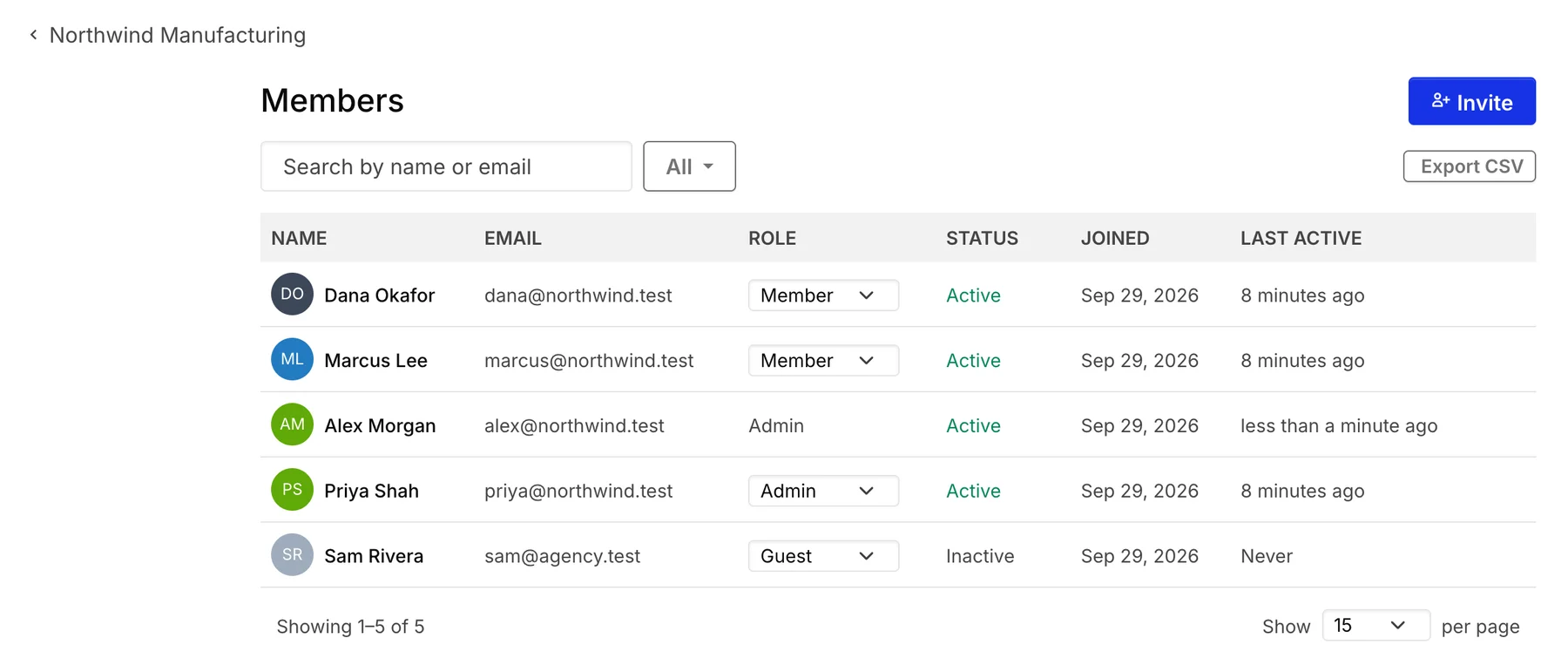Export members with Export CSV
Image resolution: width=1568 pixels, height=665 pixels.
1469,166
